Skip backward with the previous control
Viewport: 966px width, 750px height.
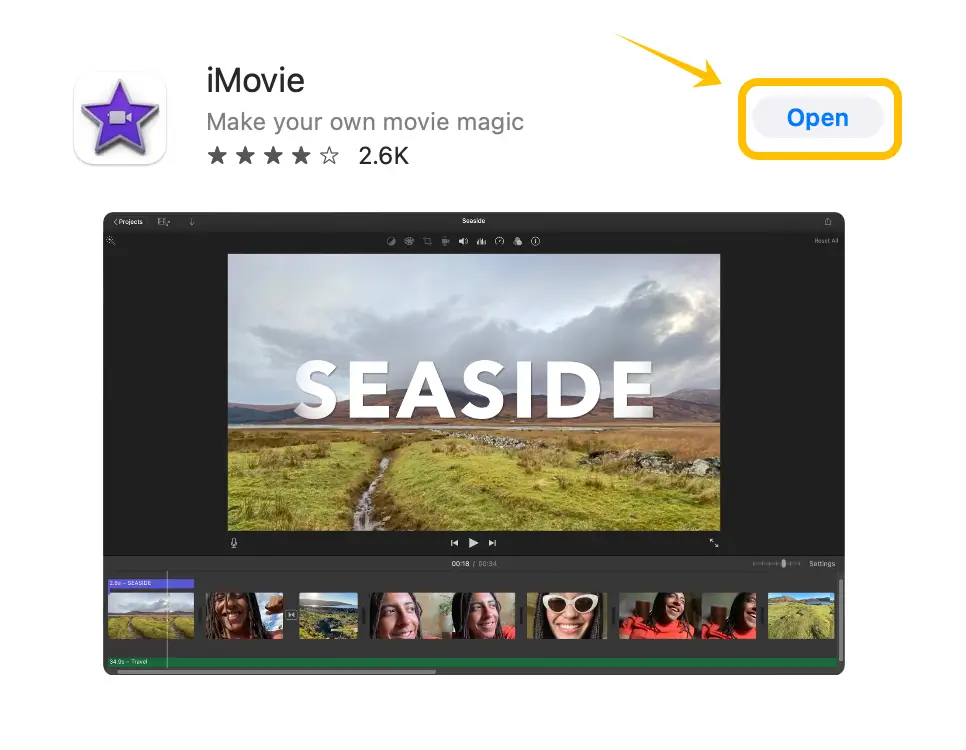[x=455, y=542]
